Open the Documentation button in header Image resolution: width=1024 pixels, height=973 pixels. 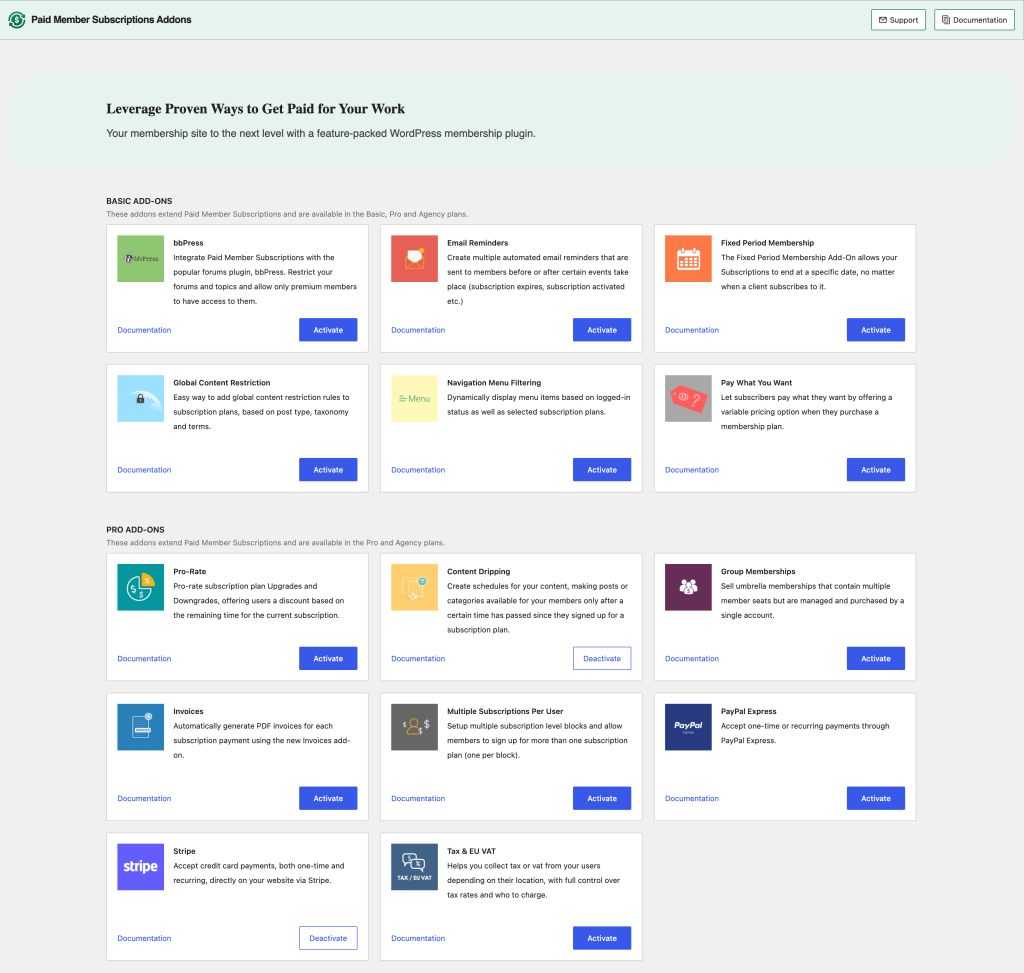point(974,20)
